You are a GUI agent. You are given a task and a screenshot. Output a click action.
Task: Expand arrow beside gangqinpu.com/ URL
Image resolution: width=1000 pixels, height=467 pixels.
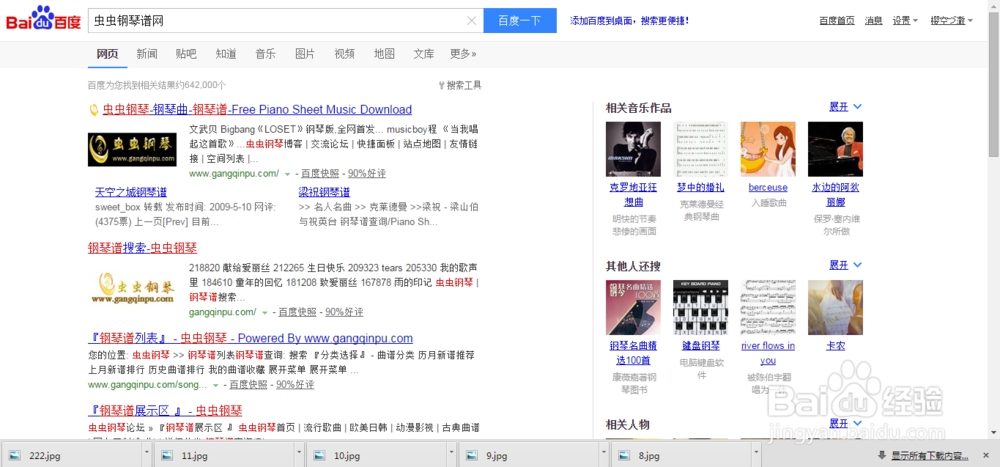point(264,313)
